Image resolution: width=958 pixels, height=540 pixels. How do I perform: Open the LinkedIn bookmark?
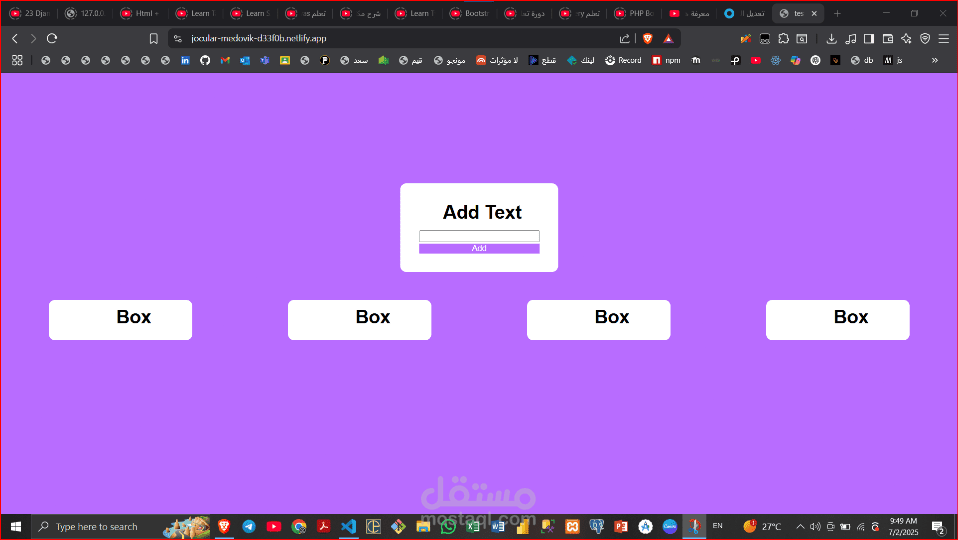point(185,60)
